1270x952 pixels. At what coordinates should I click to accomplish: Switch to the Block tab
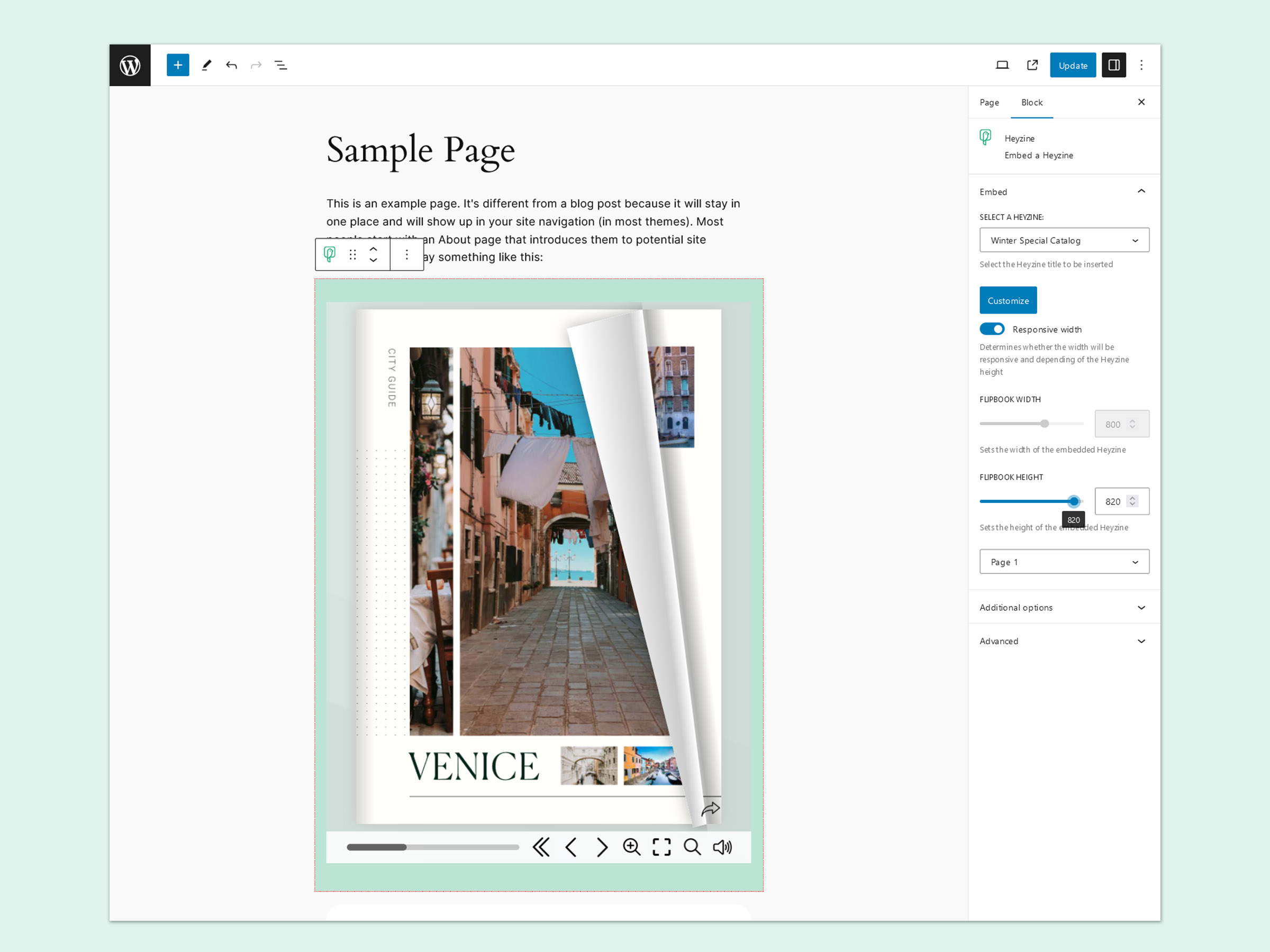pyautogui.click(x=1032, y=102)
